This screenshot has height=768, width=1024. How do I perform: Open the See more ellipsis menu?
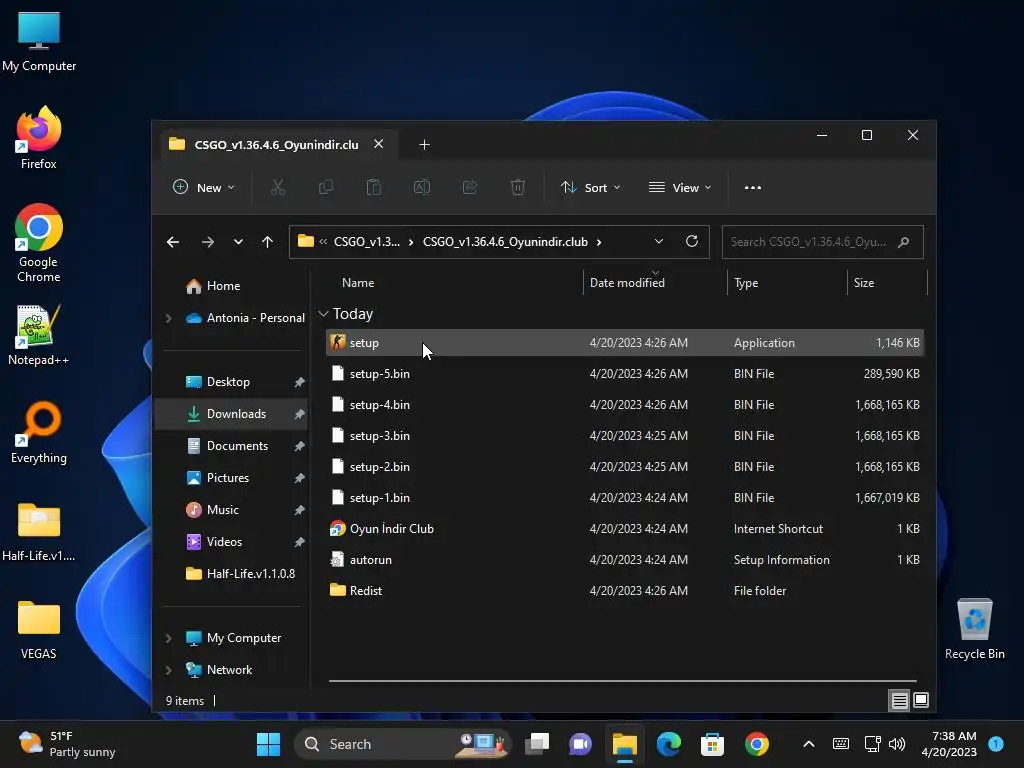tap(752, 187)
